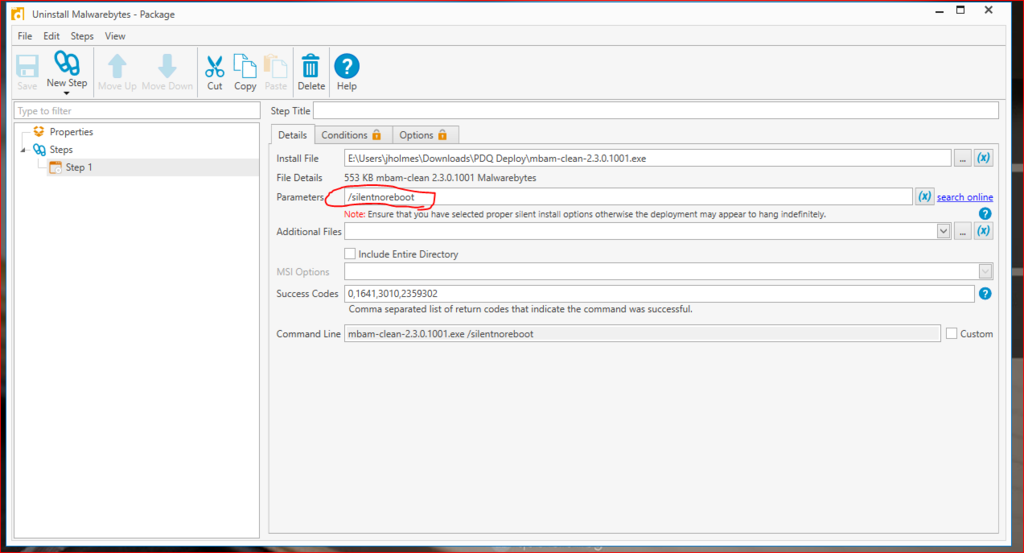Browse for Install File with ellipsis button
This screenshot has height=553, width=1024.
click(963, 158)
